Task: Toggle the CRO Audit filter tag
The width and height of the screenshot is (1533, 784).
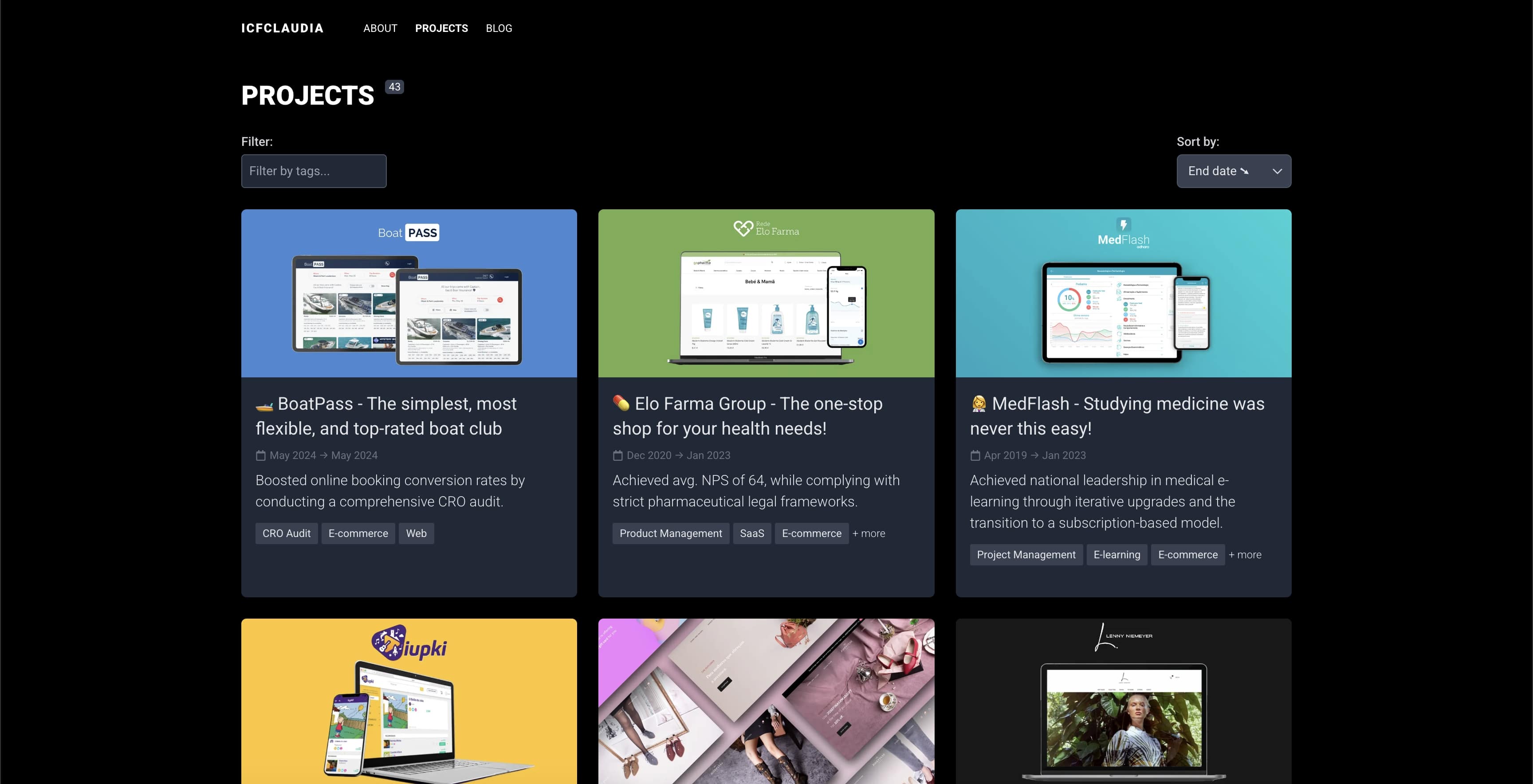Action: pyautogui.click(x=286, y=533)
